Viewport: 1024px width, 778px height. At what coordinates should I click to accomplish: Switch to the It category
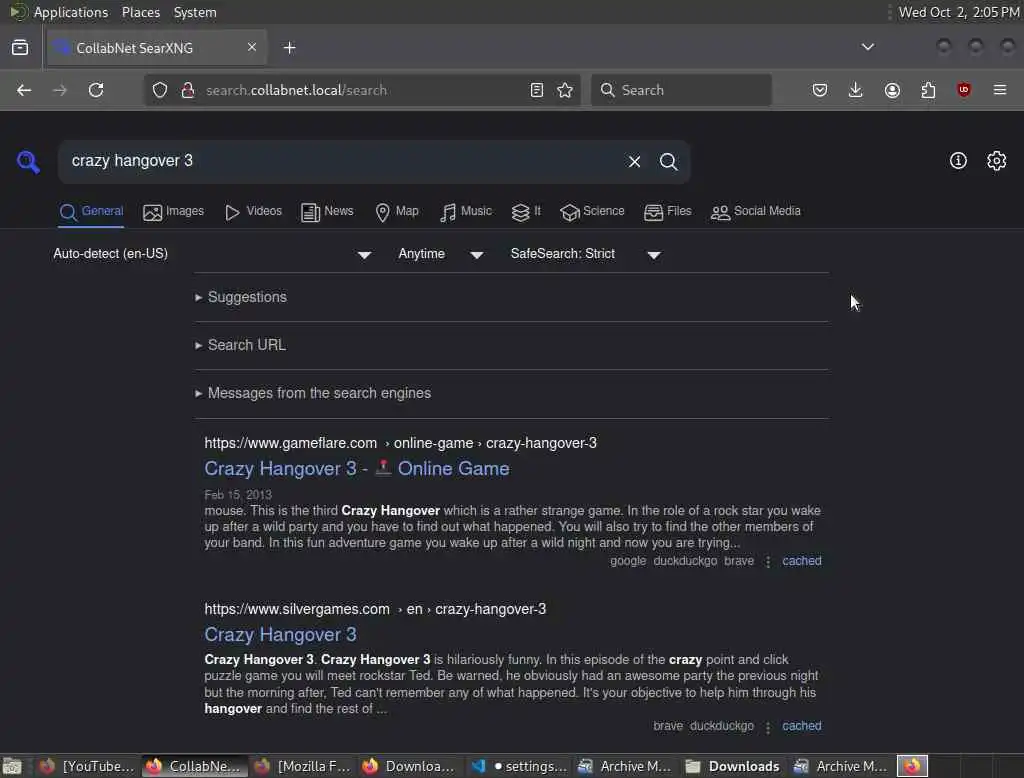pyautogui.click(x=526, y=212)
